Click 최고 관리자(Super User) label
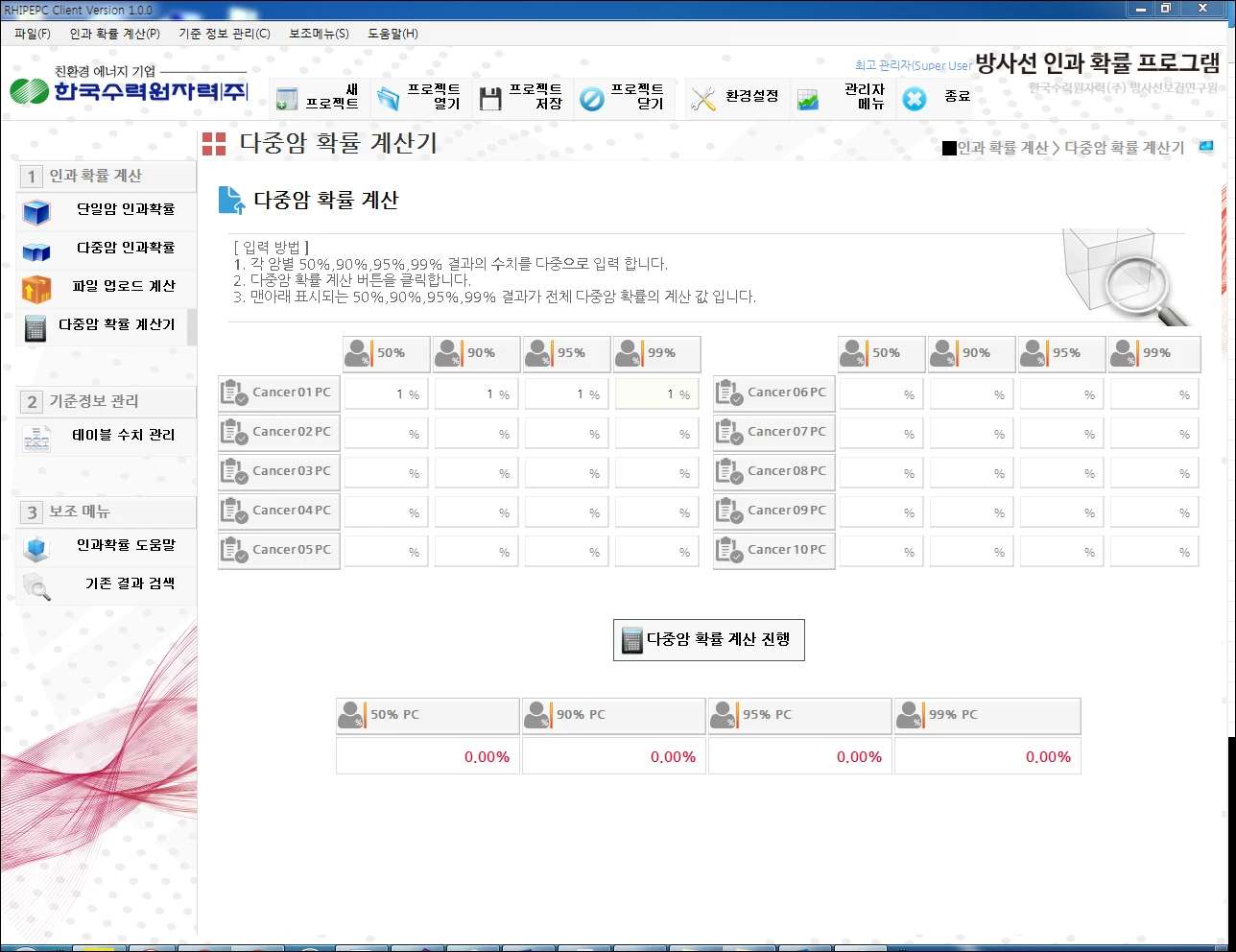The image size is (1236, 952). pos(914,65)
